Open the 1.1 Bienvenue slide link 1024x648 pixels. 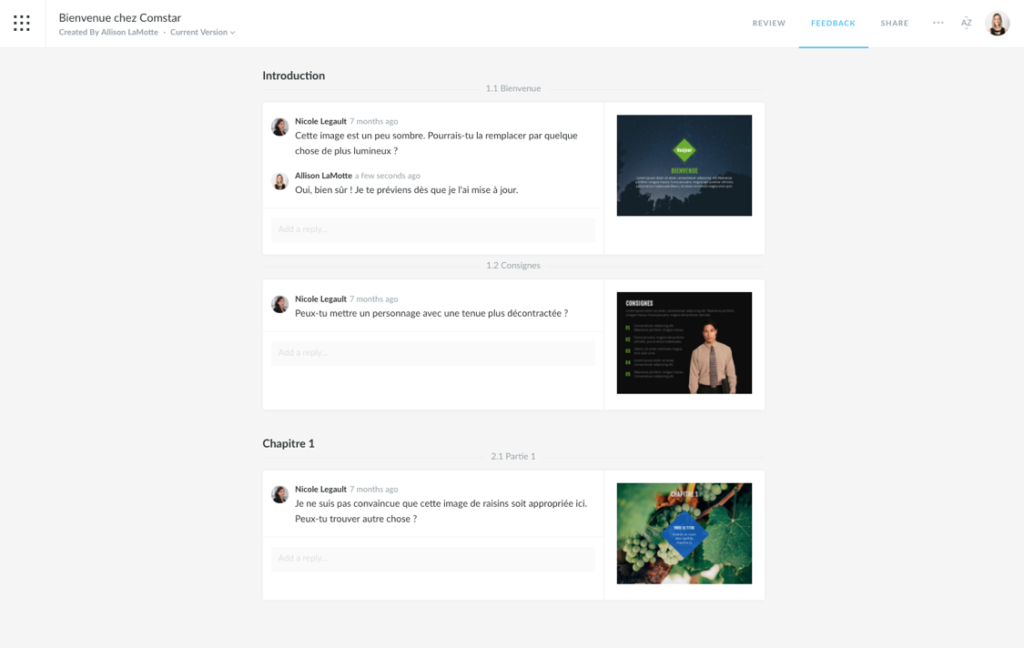512,88
